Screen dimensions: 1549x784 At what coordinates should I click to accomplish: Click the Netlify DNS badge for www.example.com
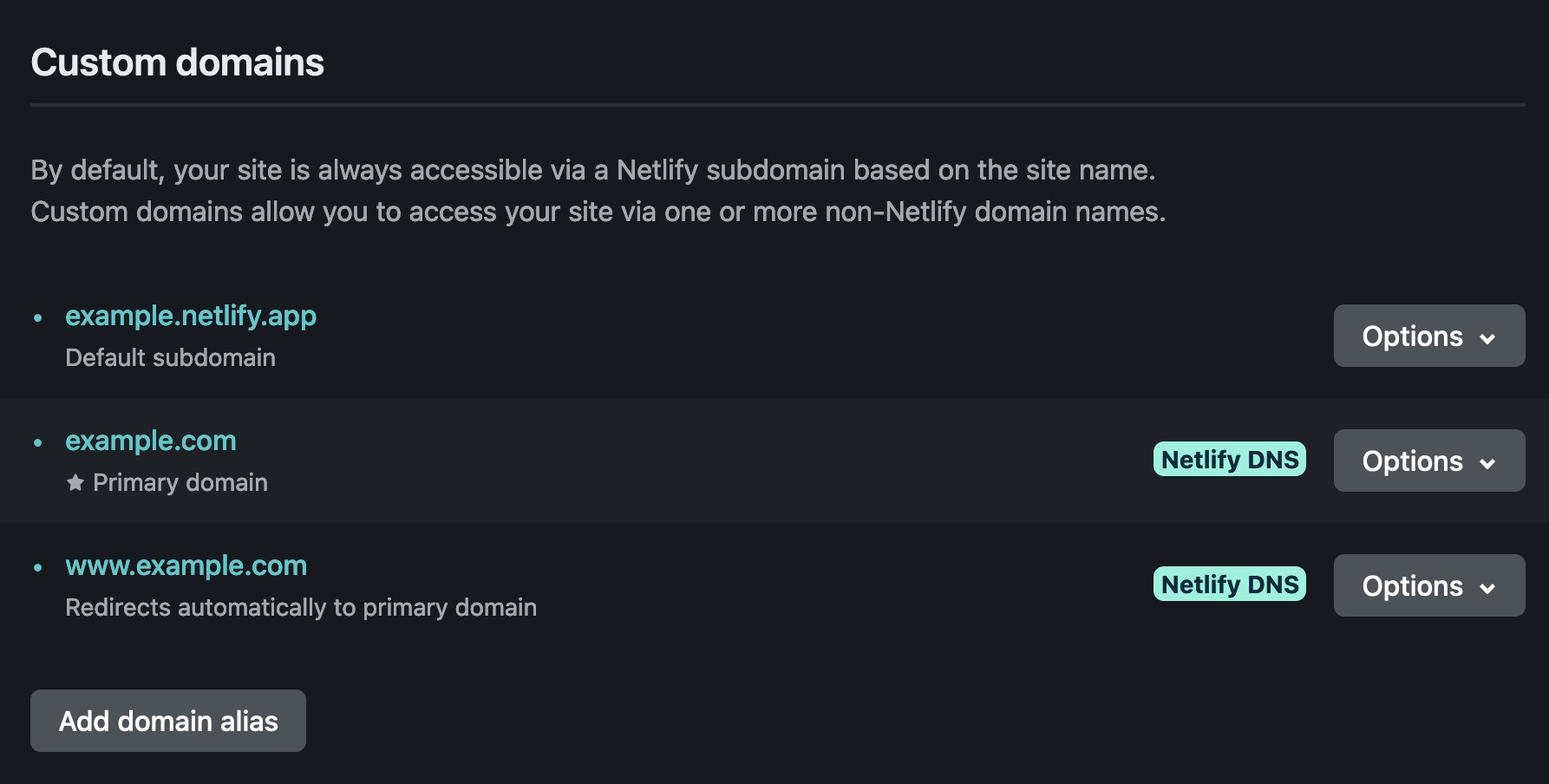pos(1229,585)
